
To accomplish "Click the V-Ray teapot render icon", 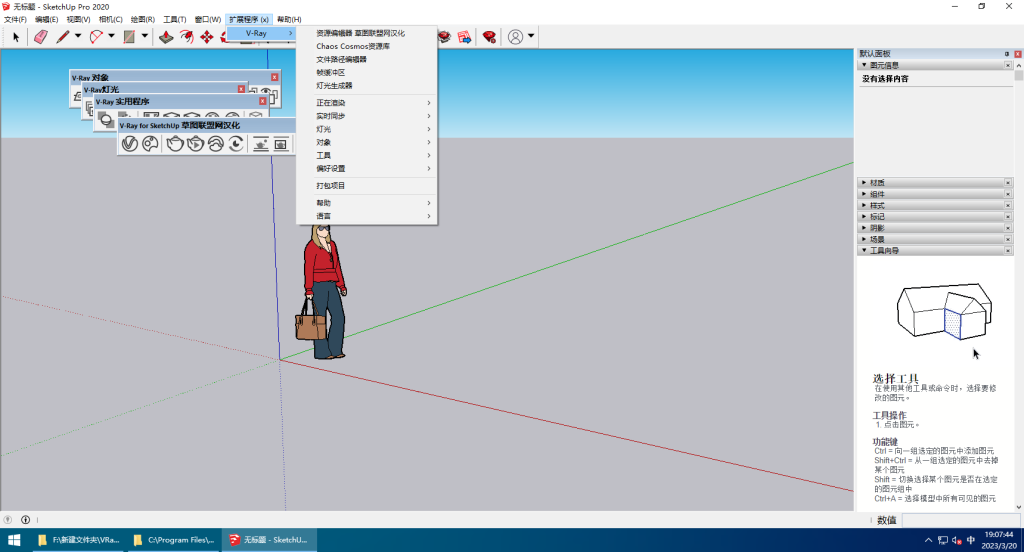I will click(175, 144).
